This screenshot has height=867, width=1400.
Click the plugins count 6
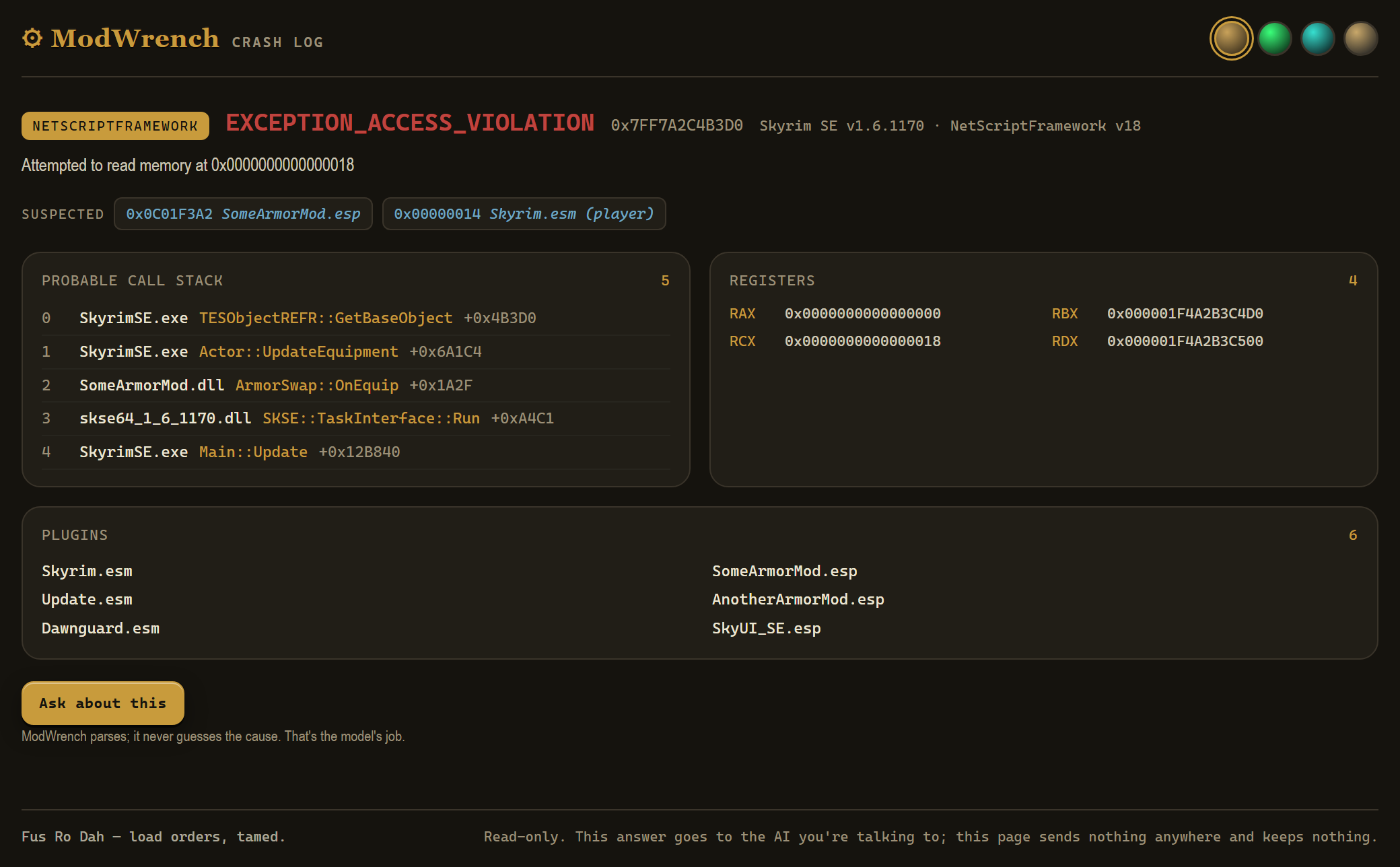(x=1353, y=535)
